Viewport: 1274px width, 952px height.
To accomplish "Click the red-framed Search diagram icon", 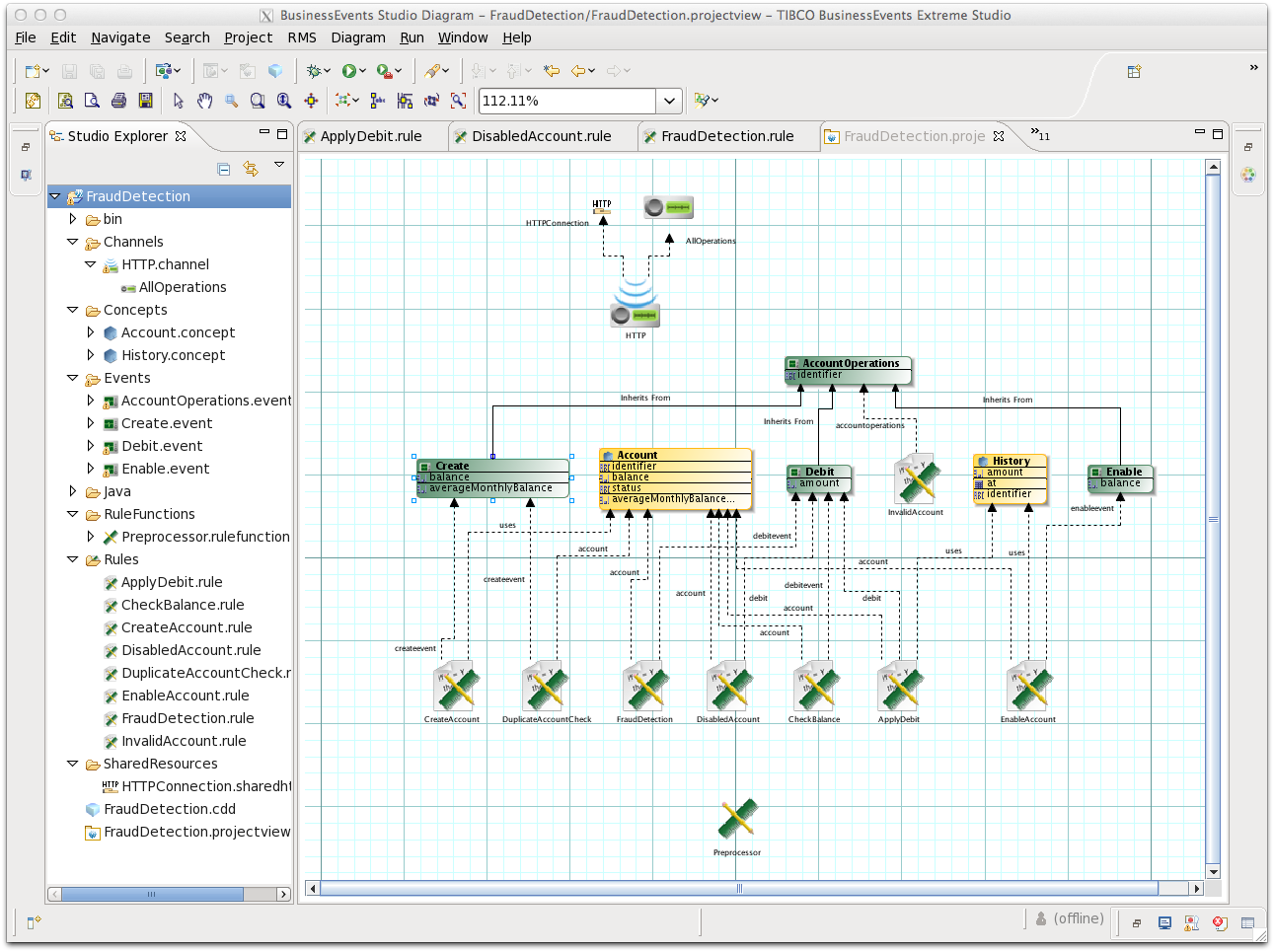I will [x=458, y=101].
